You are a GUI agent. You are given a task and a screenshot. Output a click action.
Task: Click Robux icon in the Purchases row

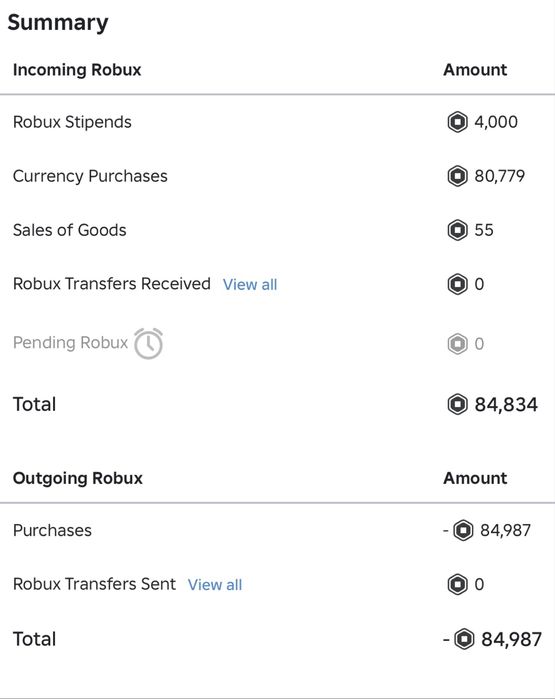pos(463,530)
